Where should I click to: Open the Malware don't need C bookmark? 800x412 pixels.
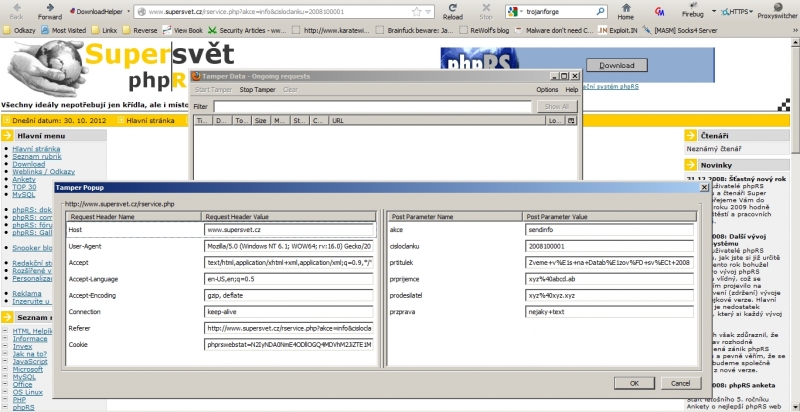click(554, 30)
